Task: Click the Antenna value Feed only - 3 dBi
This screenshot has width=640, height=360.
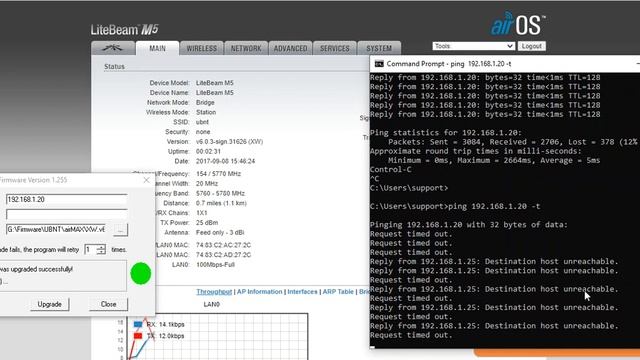Action: [x=220, y=233]
